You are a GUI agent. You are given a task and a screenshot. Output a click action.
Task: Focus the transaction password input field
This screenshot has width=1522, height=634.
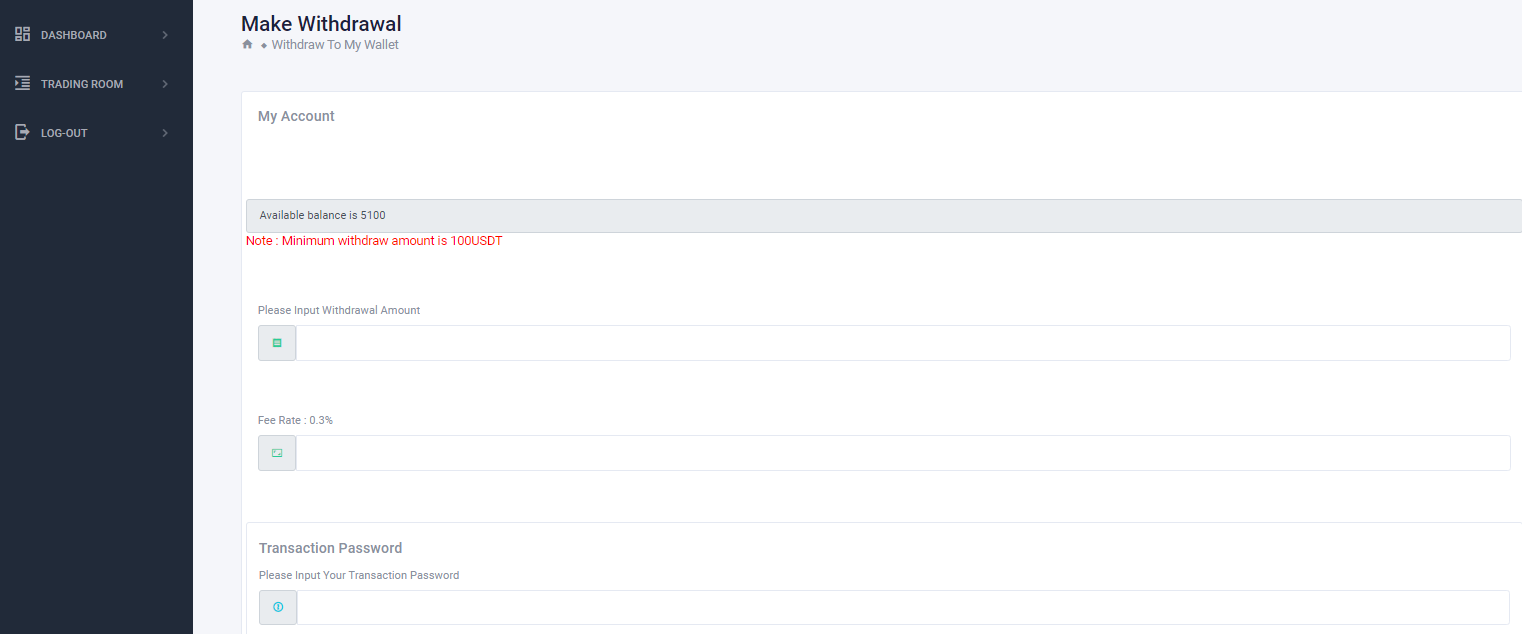click(x=902, y=607)
